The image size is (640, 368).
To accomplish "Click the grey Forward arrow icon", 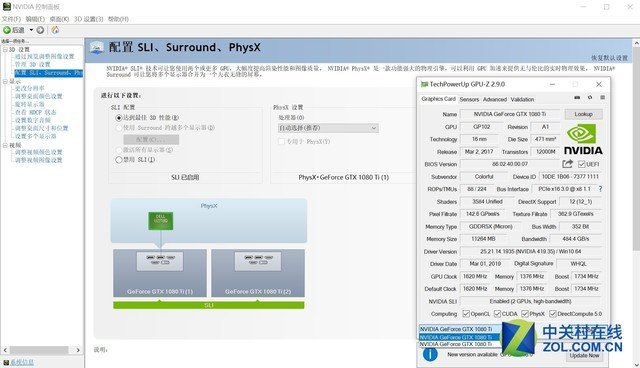I will [40, 30].
